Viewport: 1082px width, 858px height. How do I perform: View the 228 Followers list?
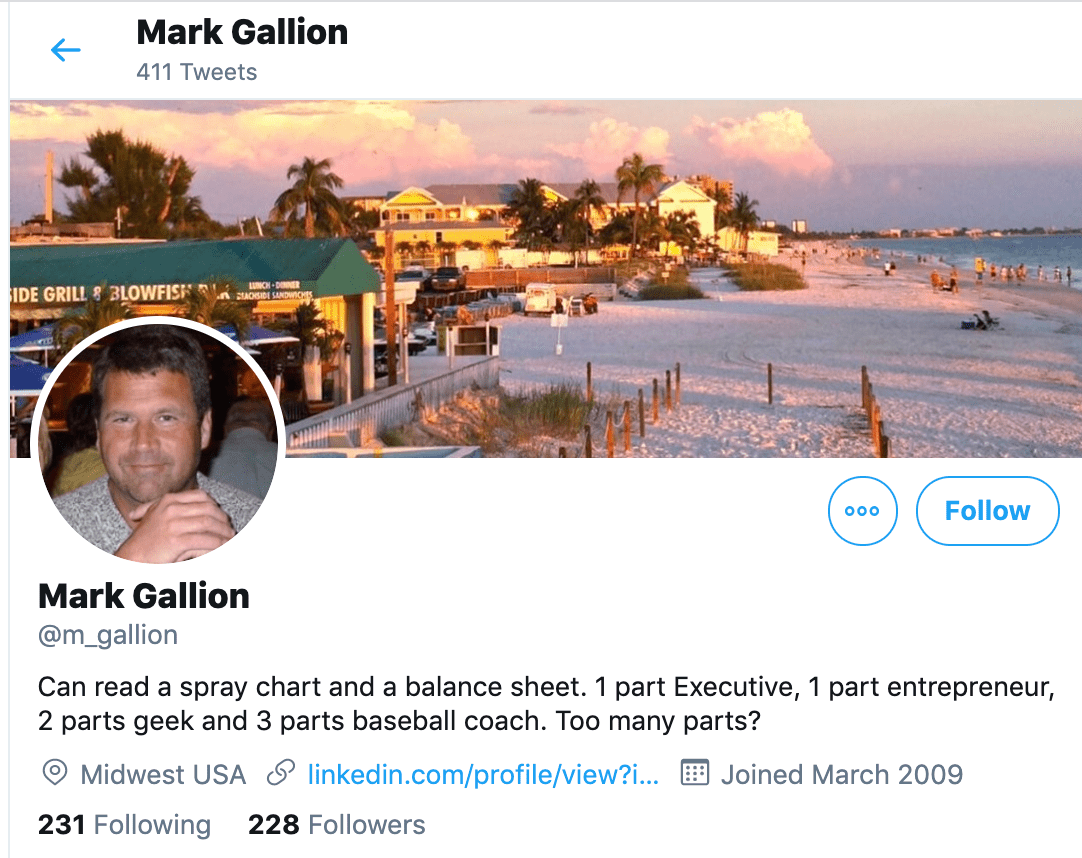(336, 825)
